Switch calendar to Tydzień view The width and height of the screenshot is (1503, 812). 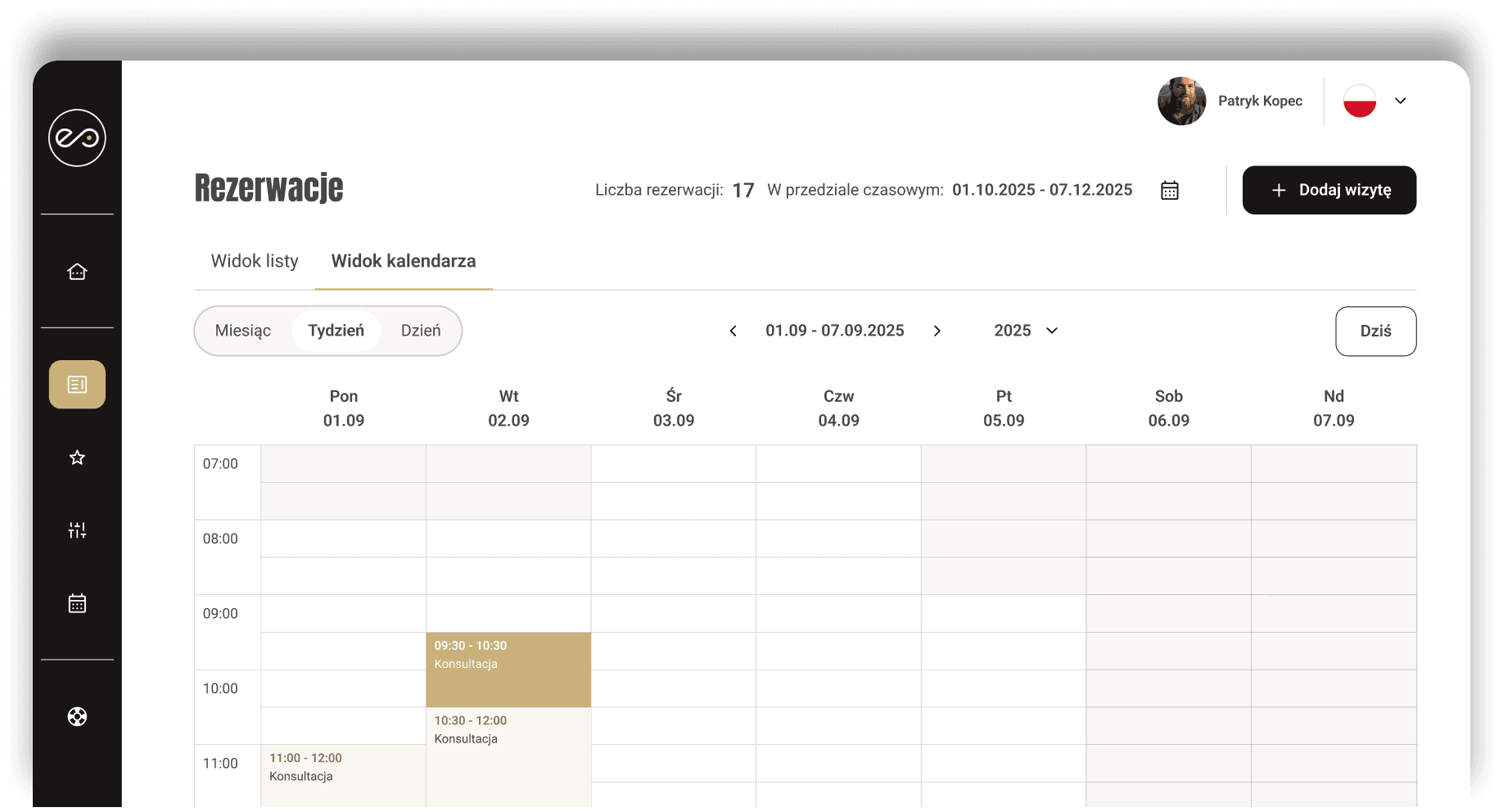[336, 331]
